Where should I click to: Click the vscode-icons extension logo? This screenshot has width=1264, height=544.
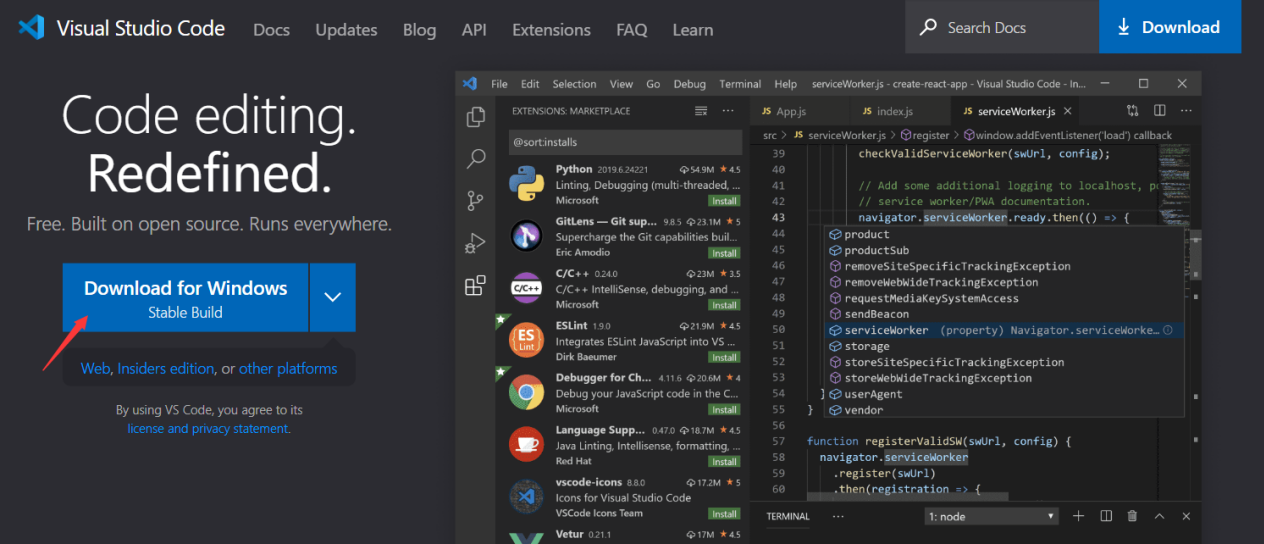coord(526,496)
